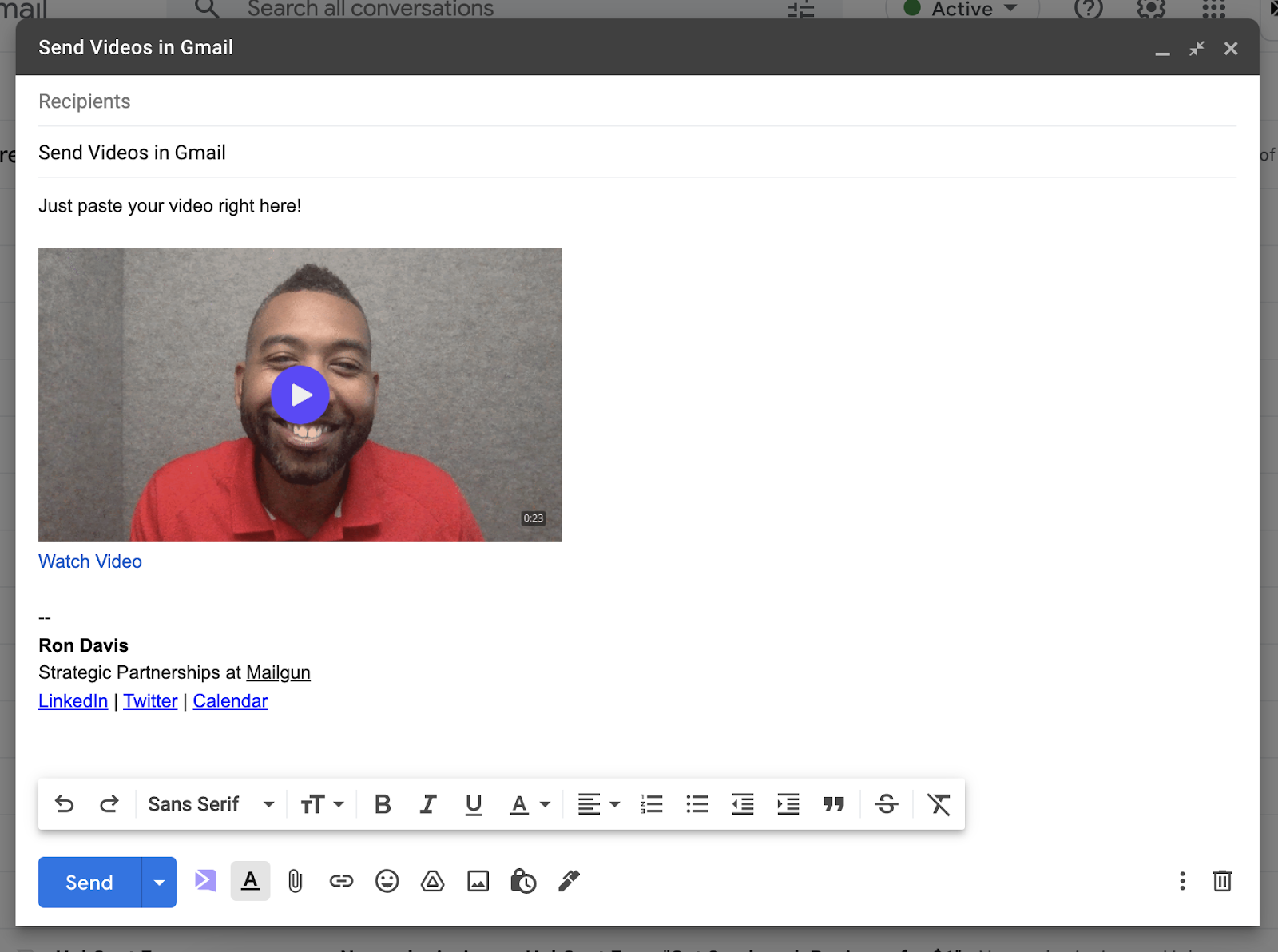1278x952 pixels.
Task: Insert an emoji
Action: (387, 881)
